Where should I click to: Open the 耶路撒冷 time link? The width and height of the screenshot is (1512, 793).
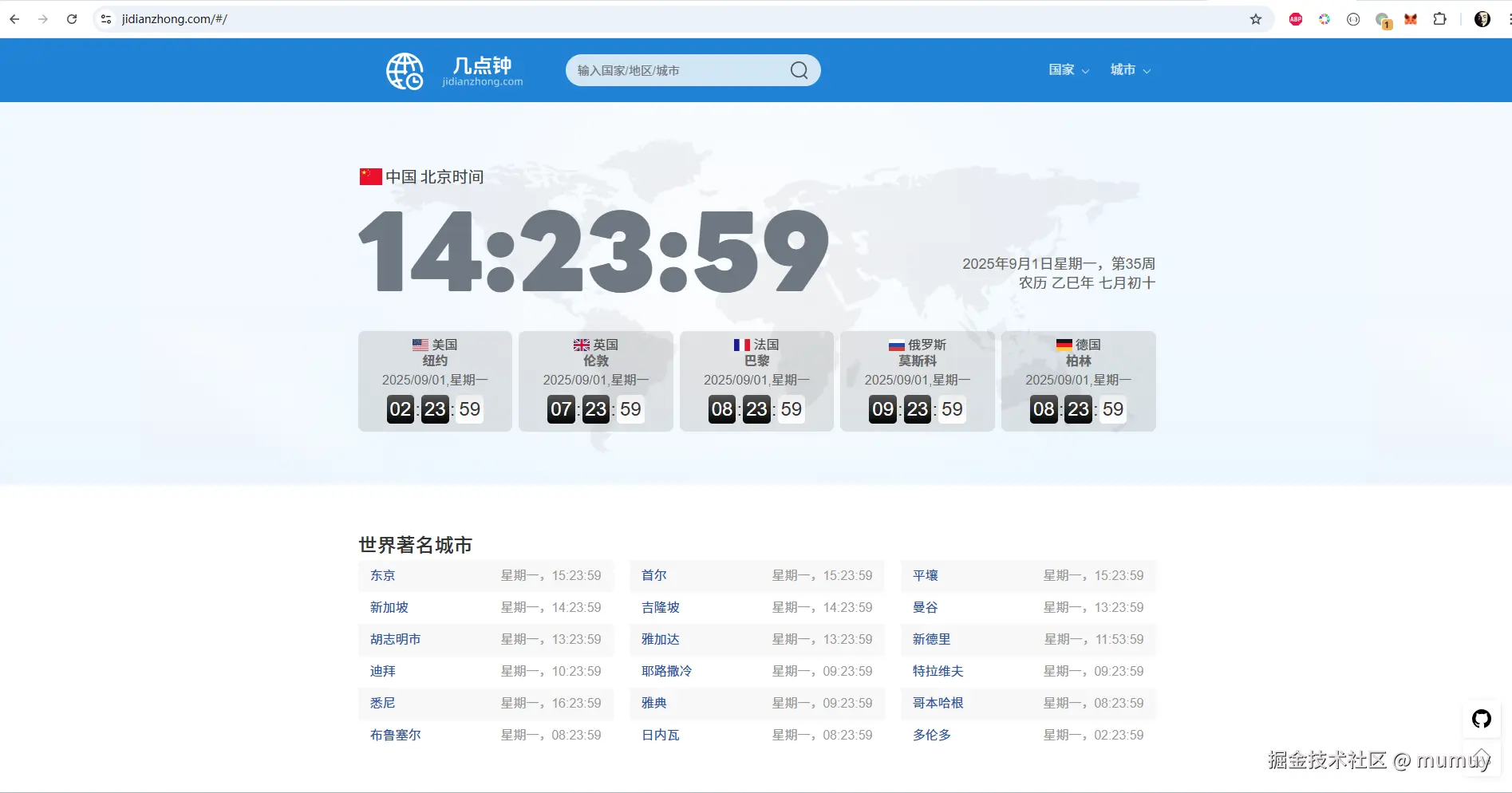pos(667,671)
